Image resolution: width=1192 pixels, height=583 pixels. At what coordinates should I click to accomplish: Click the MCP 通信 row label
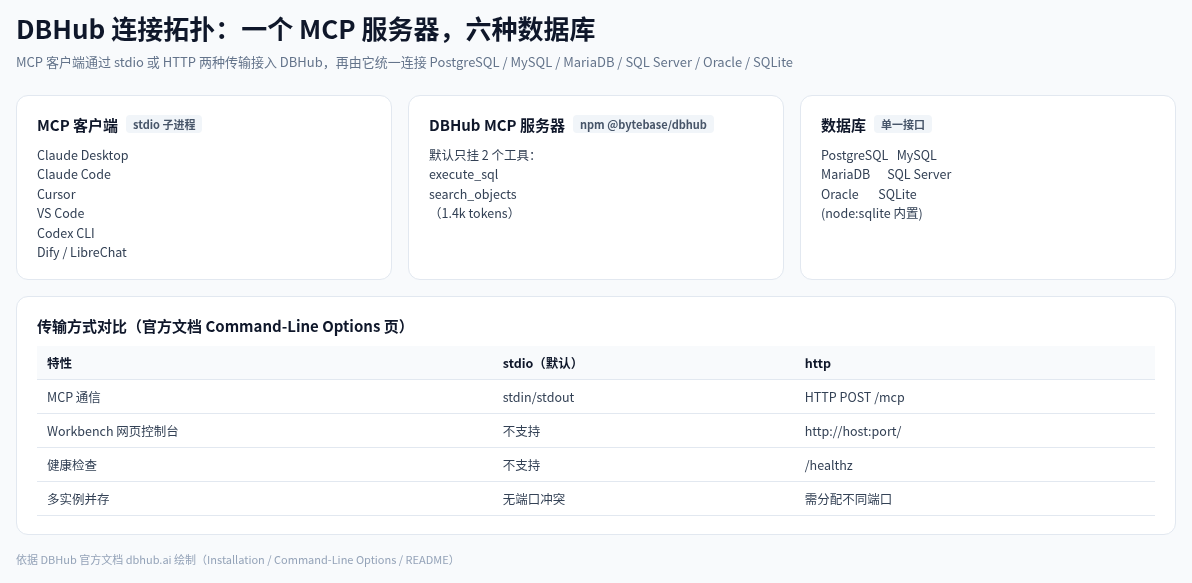[73, 397]
